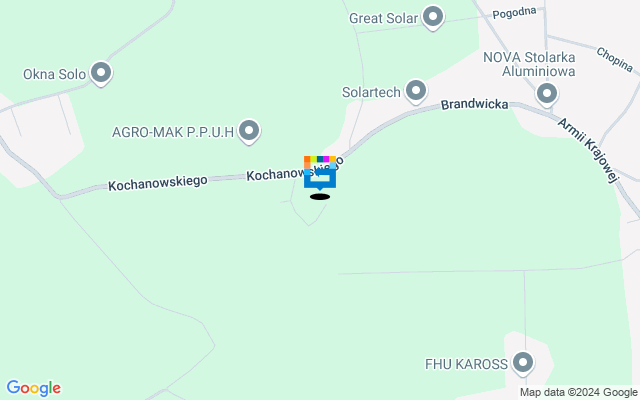The height and width of the screenshot is (400, 640).
Task: Open the FHU KAROSS text label
Action: coord(466,364)
